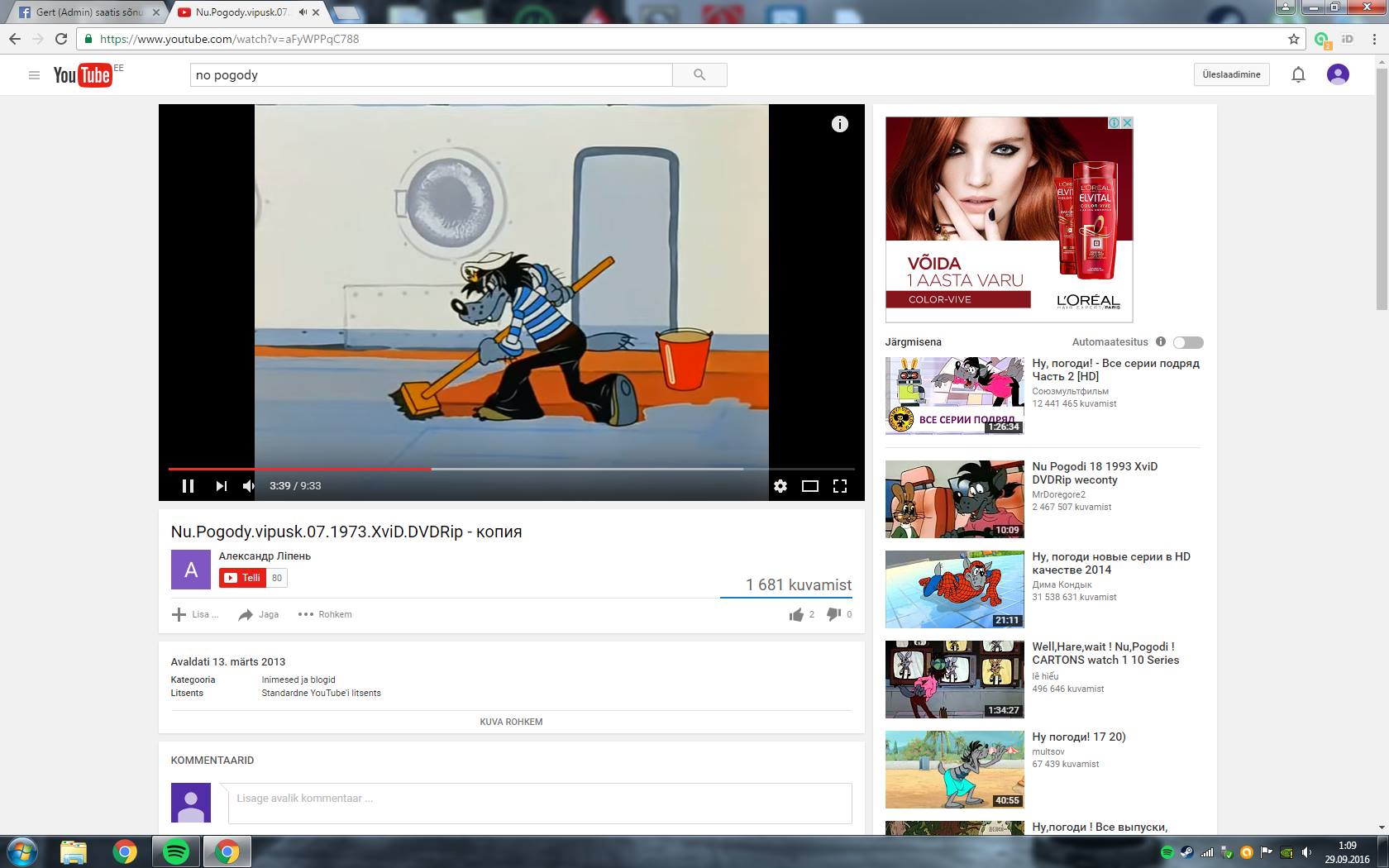Like the video with thumbs up
Viewport: 1389px width, 868px height.
pyautogui.click(x=796, y=614)
